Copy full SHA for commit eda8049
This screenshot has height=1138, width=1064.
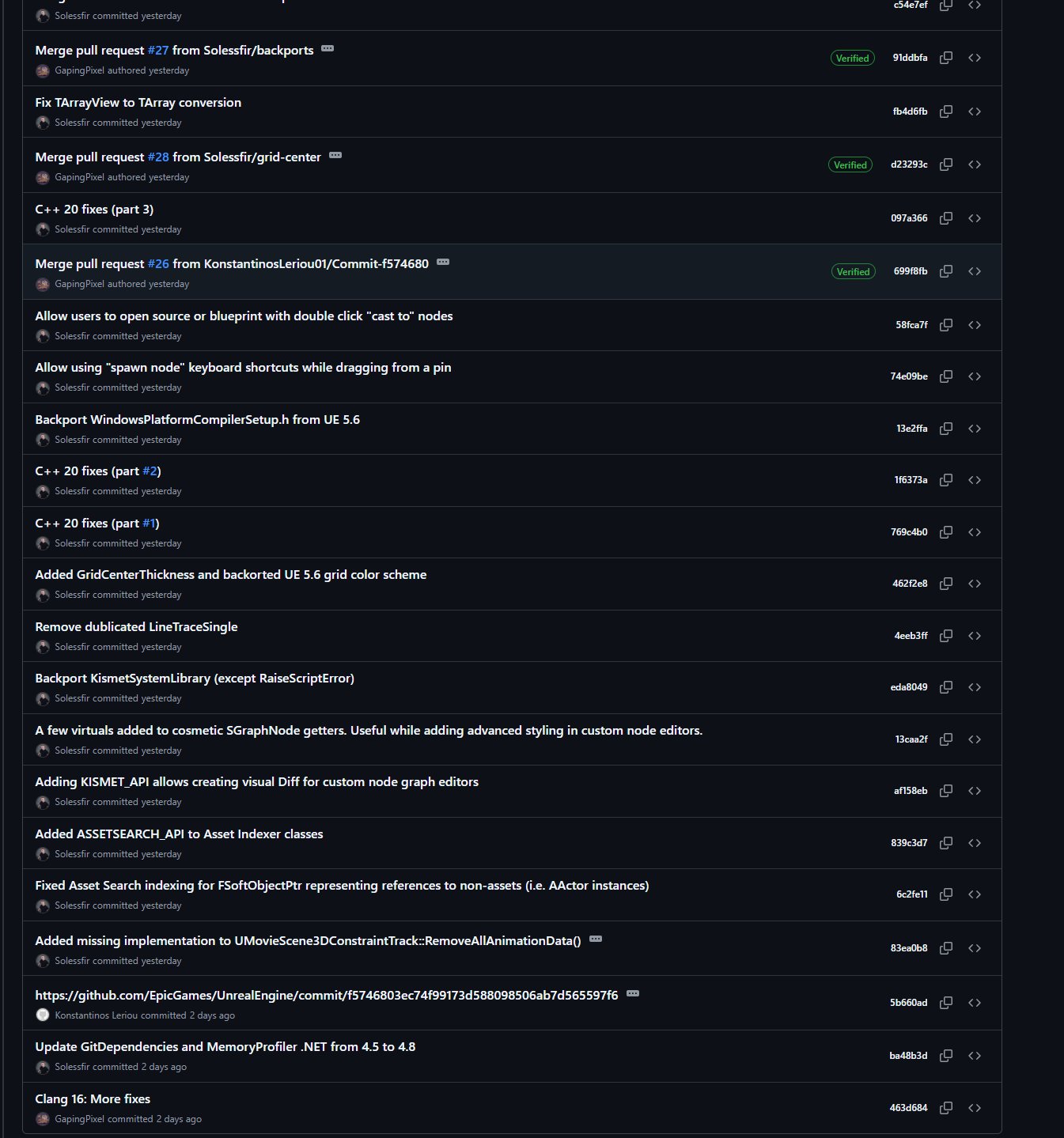coord(945,687)
